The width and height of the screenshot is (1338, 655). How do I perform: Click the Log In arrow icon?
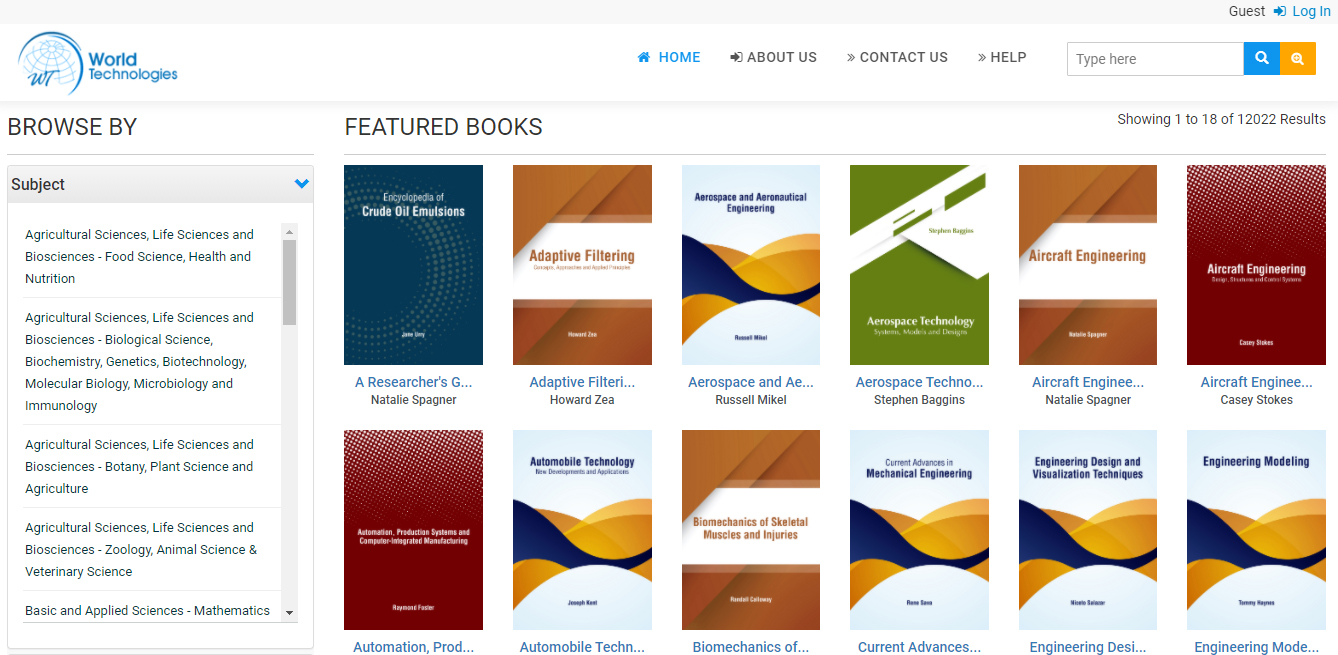(1280, 11)
